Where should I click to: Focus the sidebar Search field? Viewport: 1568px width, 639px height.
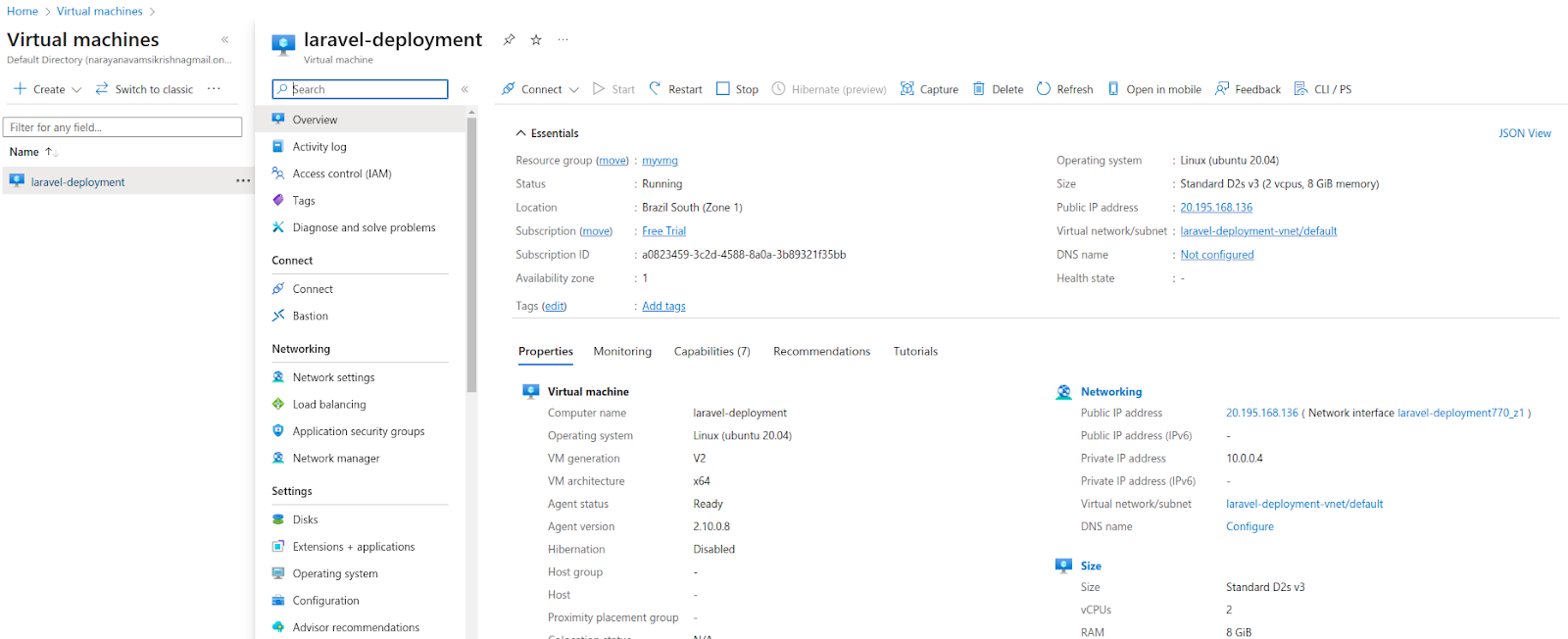point(360,89)
